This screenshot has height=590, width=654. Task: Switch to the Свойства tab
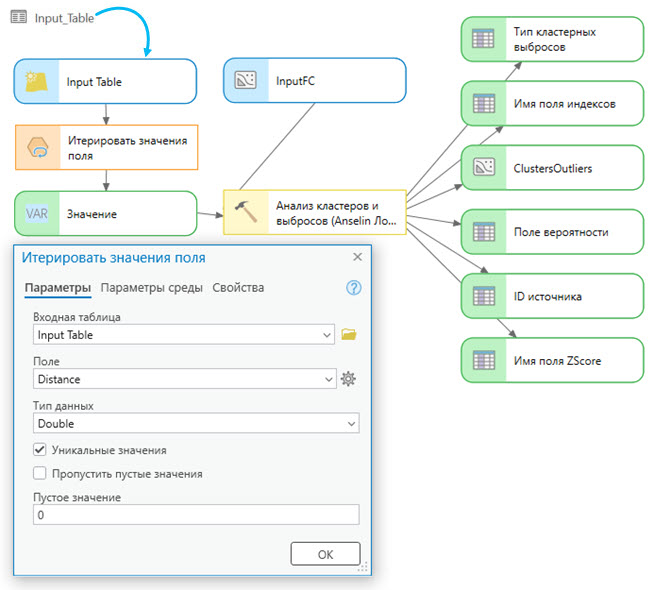[x=238, y=288]
